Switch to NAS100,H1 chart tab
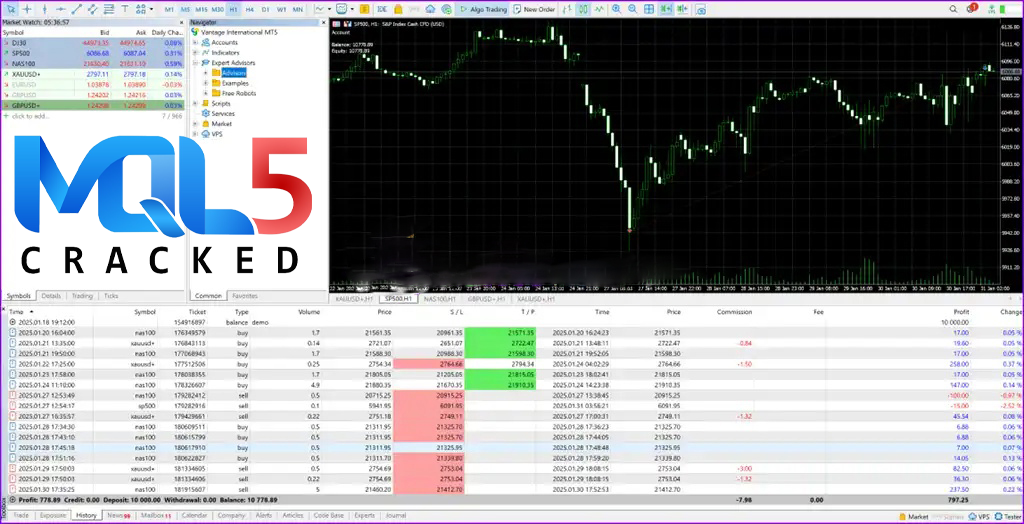This screenshot has width=1024, height=524. (x=439, y=299)
